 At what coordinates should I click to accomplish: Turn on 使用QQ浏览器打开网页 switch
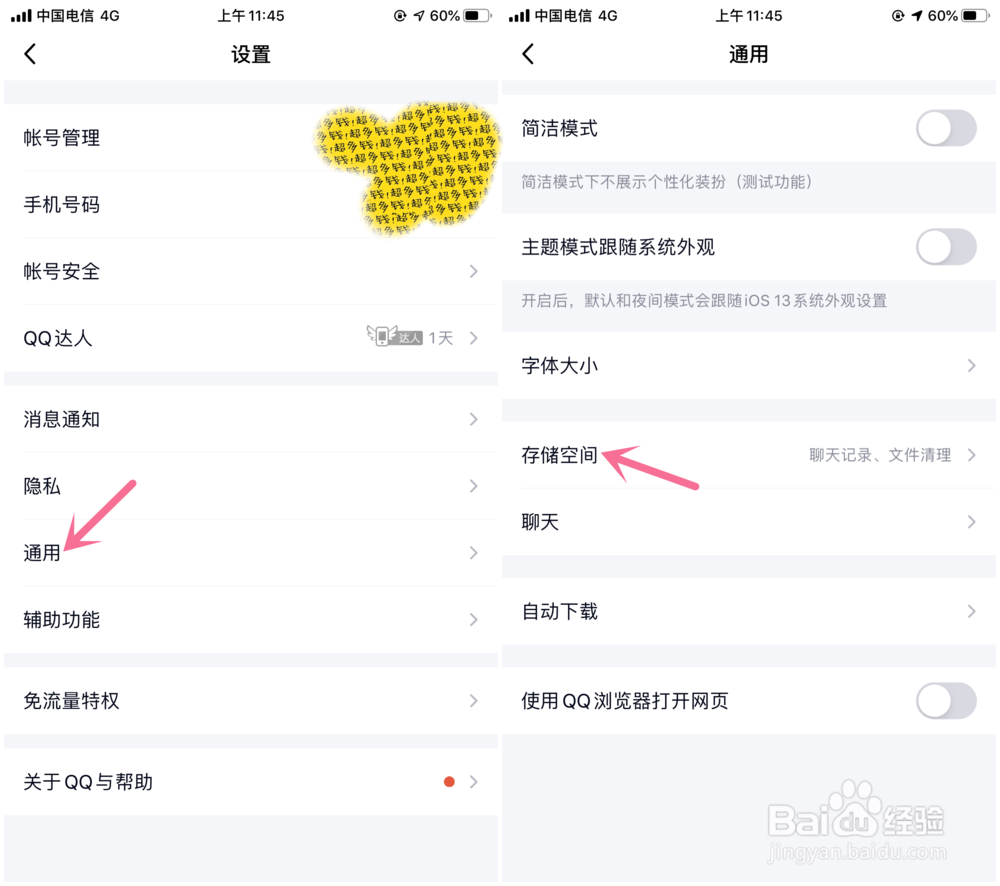(946, 701)
